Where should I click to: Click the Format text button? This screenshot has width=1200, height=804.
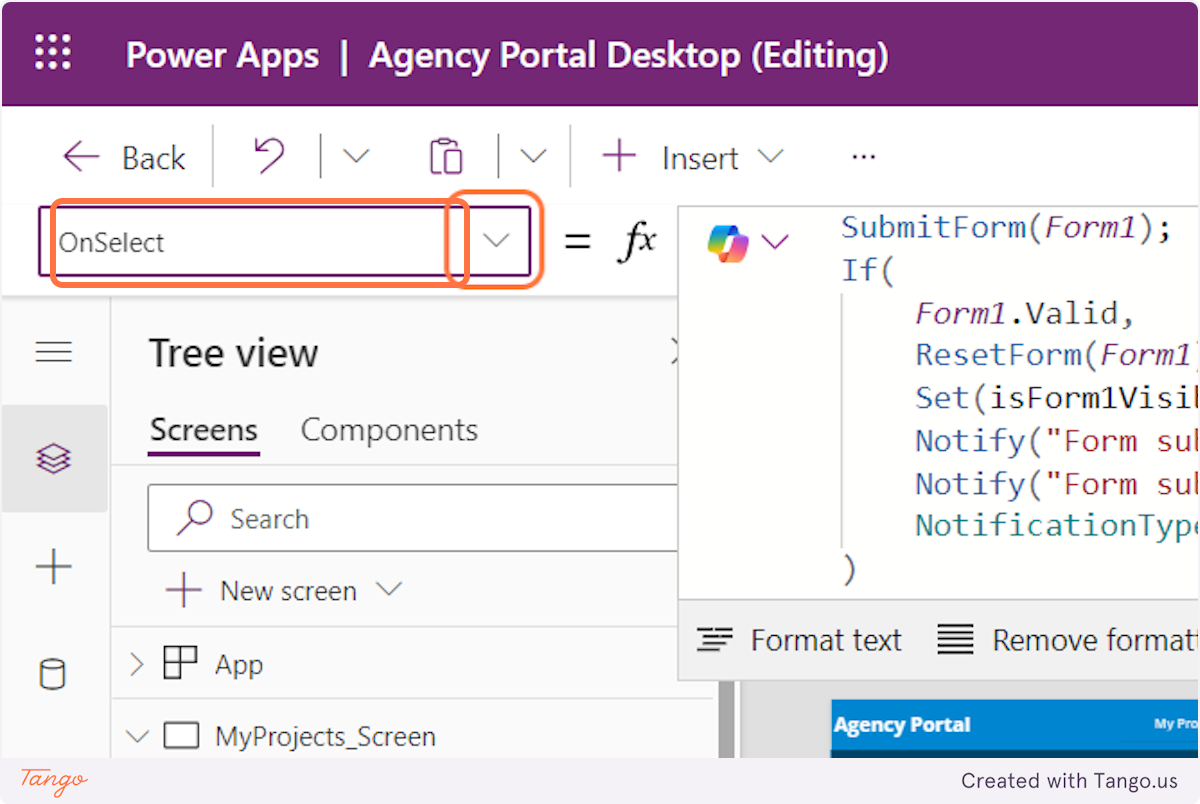[x=800, y=640]
